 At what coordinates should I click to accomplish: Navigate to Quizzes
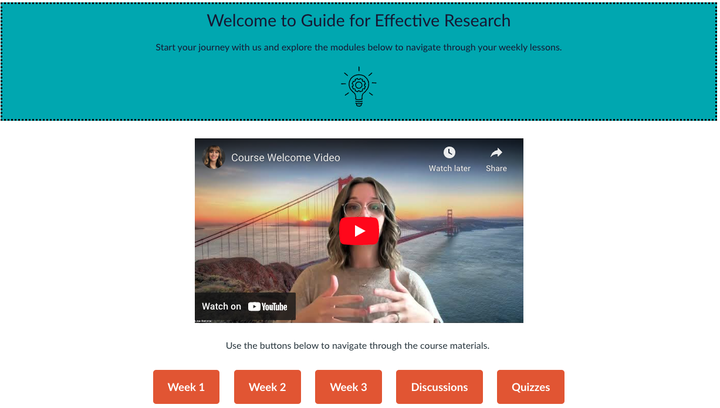click(x=530, y=387)
